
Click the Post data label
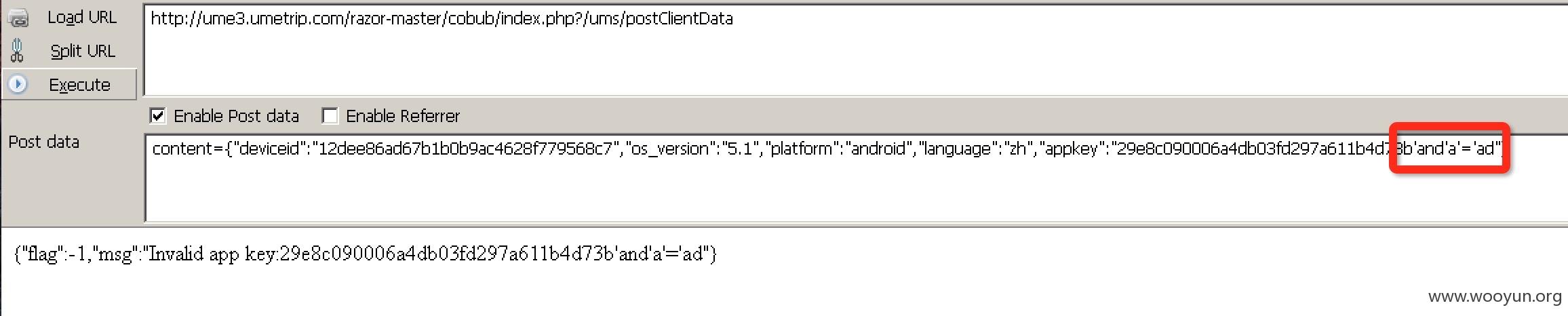click(x=44, y=142)
